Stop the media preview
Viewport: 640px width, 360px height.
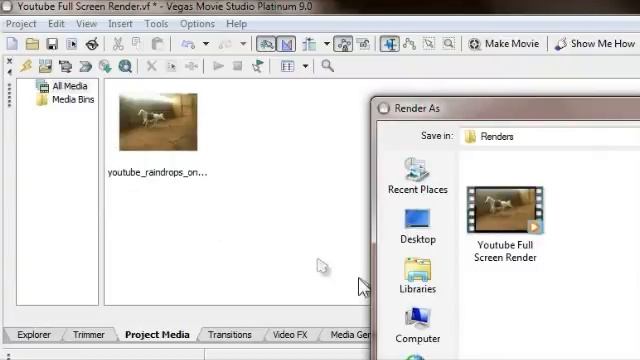pyautogui.click(x=238, y=66)
